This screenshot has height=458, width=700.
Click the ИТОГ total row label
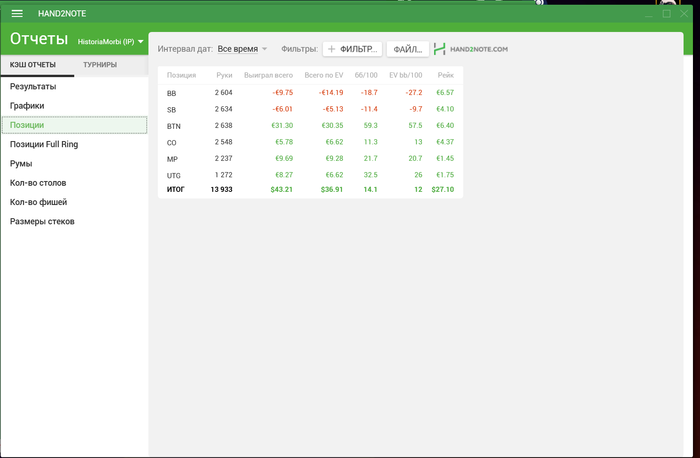coord(175,189)
